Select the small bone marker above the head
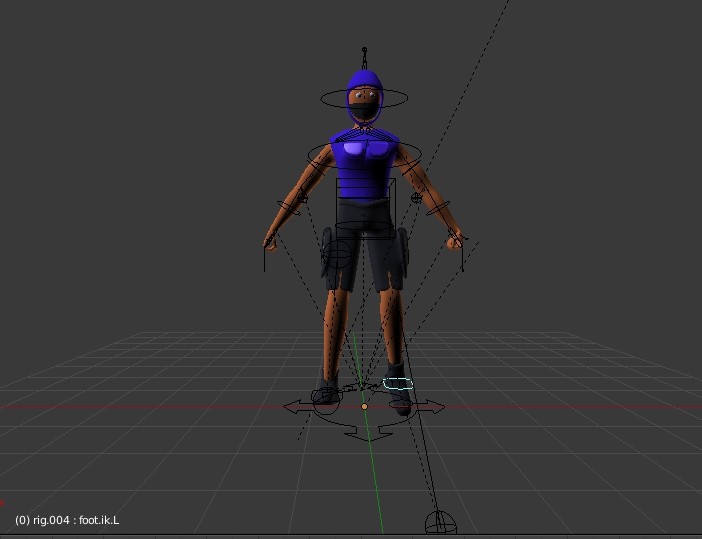The height and width of the screenshot is (539, 702). (364, 50)
